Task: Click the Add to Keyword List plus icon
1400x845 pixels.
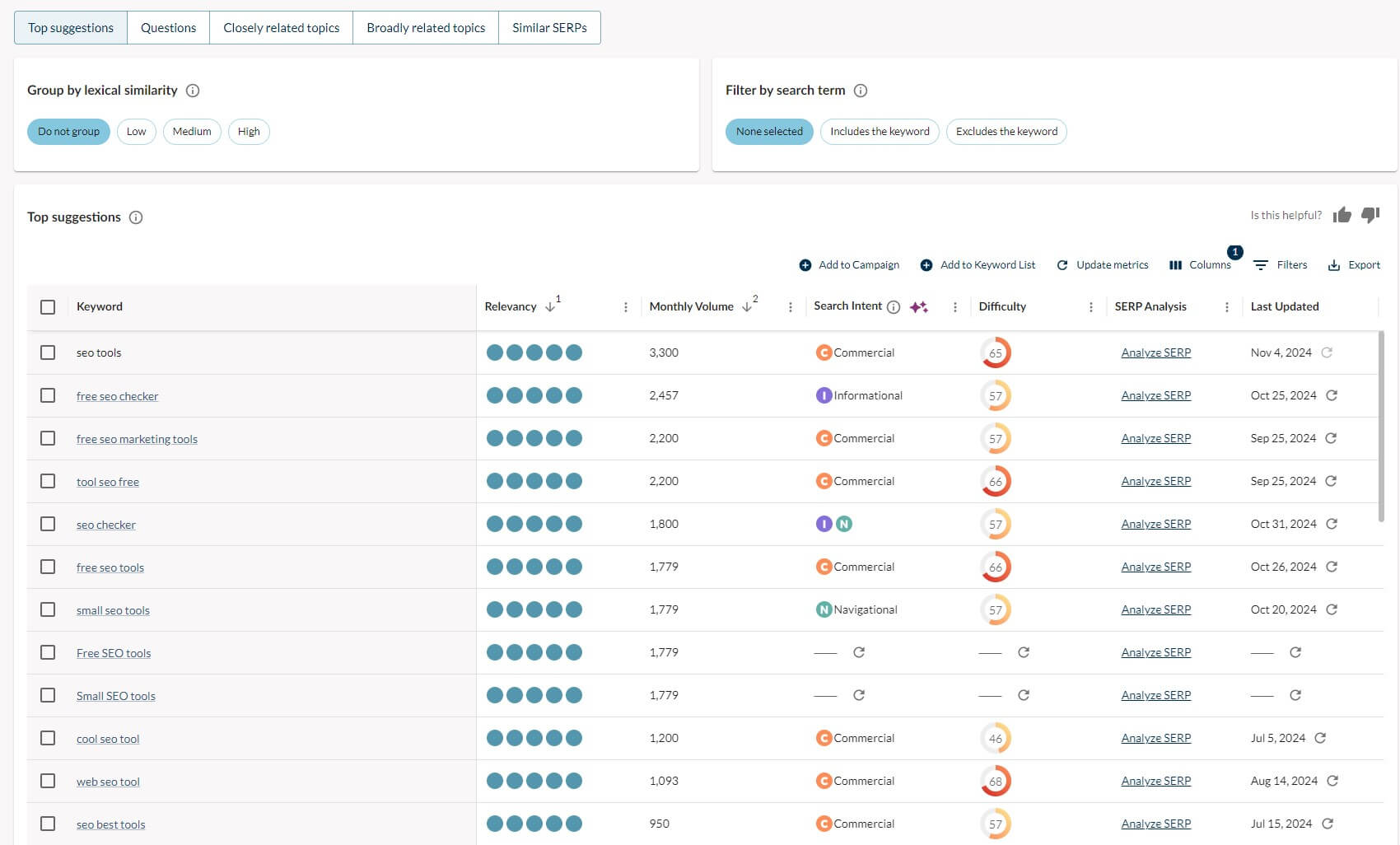Action: tap(926, 264)
